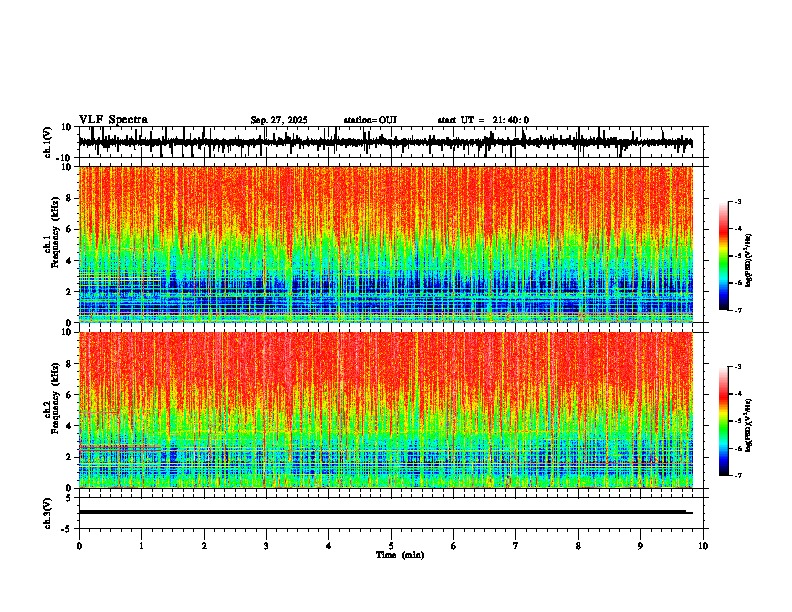
Task: Select the "Time (min)" axis title
Action: pos(400,555)
